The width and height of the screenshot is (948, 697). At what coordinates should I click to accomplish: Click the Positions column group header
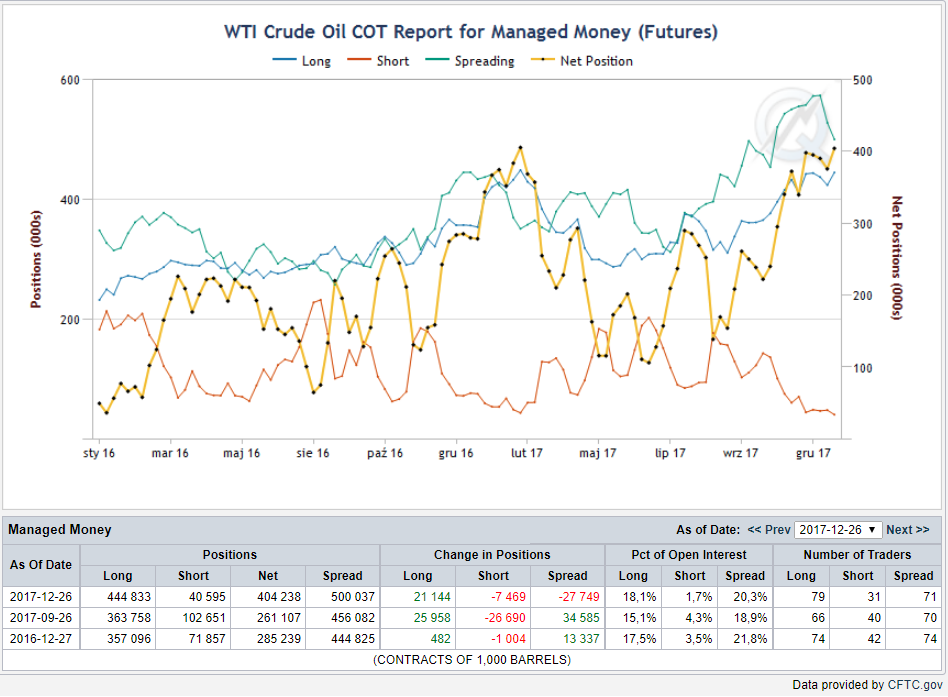pos(230,554)
